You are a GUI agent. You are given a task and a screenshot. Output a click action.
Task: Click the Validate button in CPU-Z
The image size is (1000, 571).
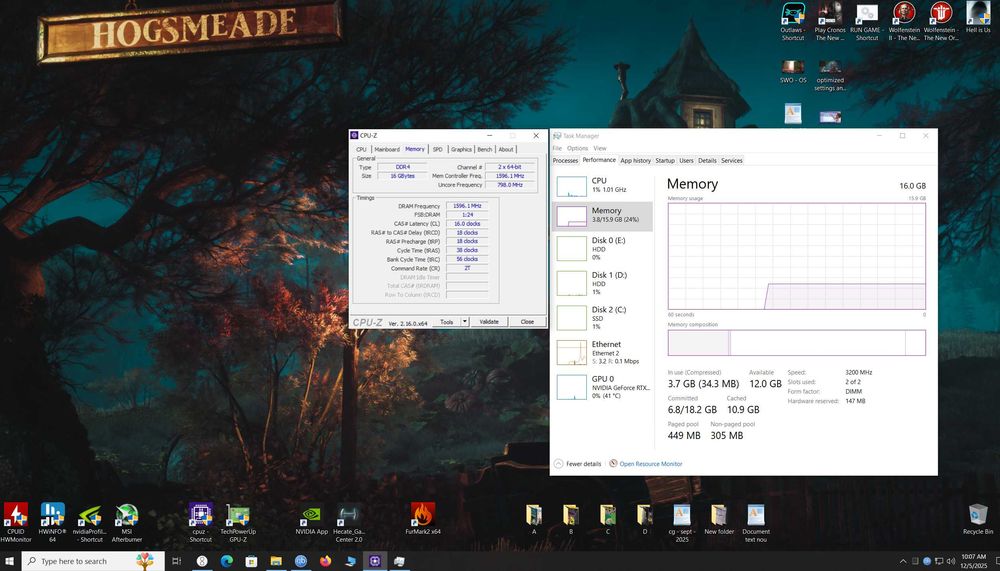pos(489,322)
